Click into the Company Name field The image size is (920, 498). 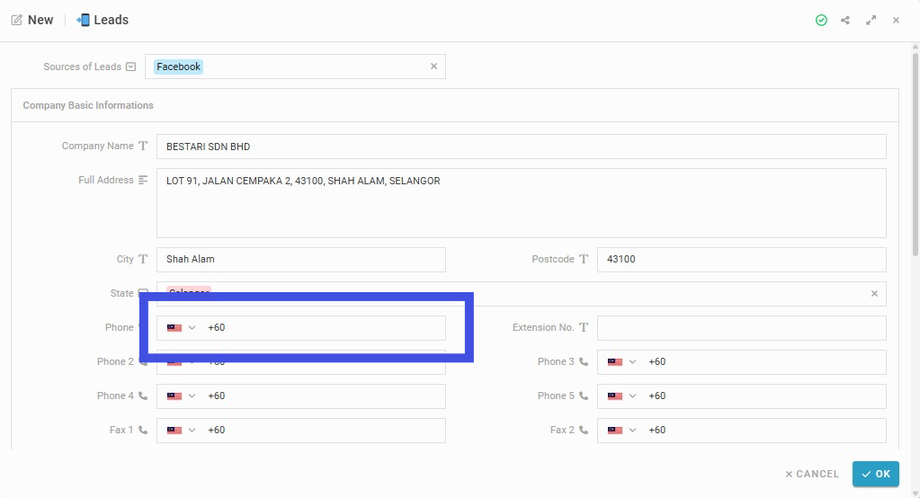point(520,147)
